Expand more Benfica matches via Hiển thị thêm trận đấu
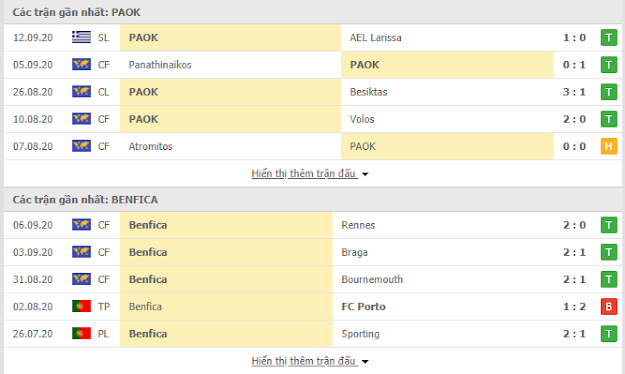Screen dimensions: 625x374 [x=303, y=361]
